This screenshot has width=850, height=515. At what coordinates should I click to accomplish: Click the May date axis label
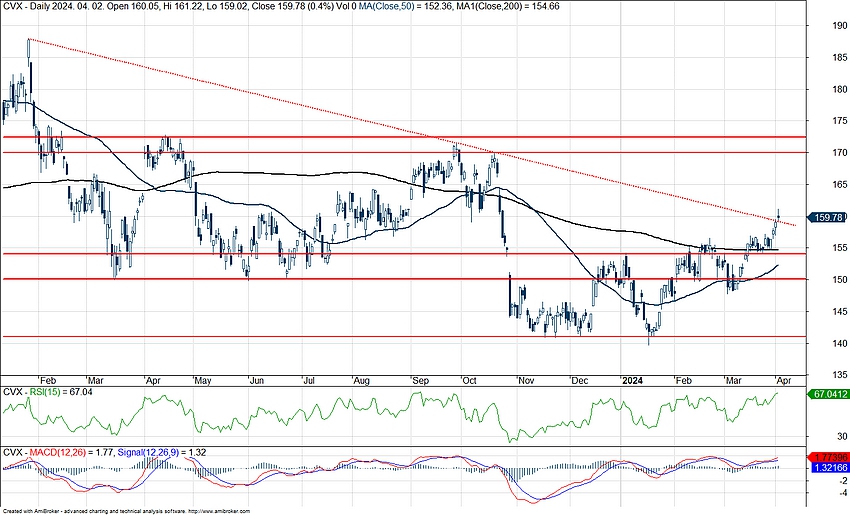pos(203,381)
